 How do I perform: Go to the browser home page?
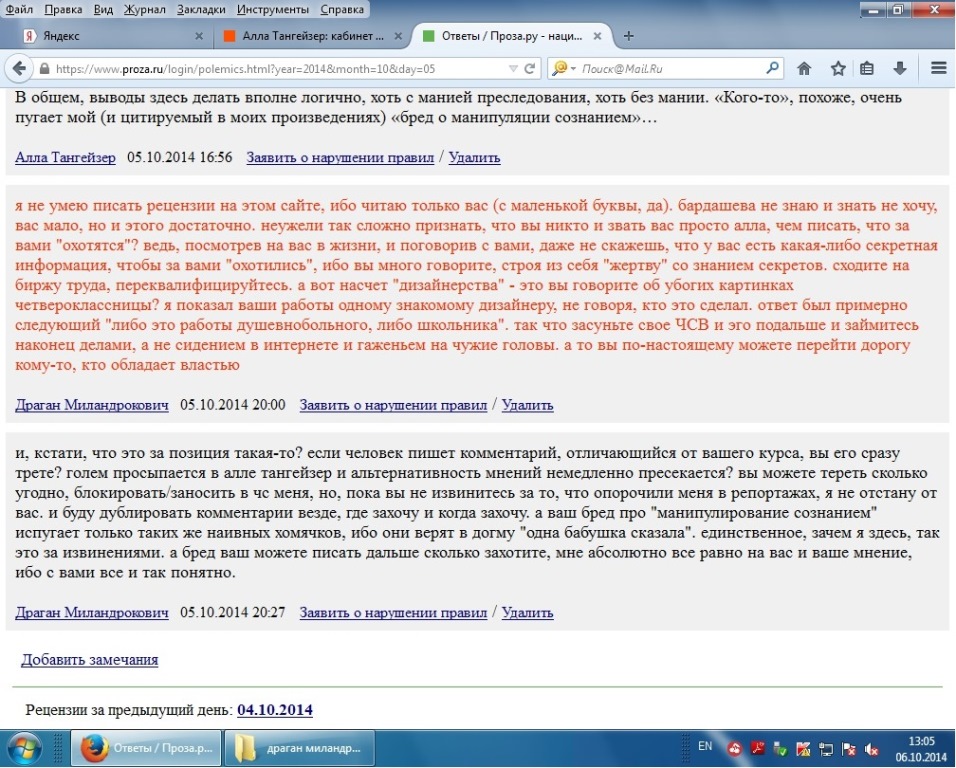pyautogui.click(x=804, y=69)
